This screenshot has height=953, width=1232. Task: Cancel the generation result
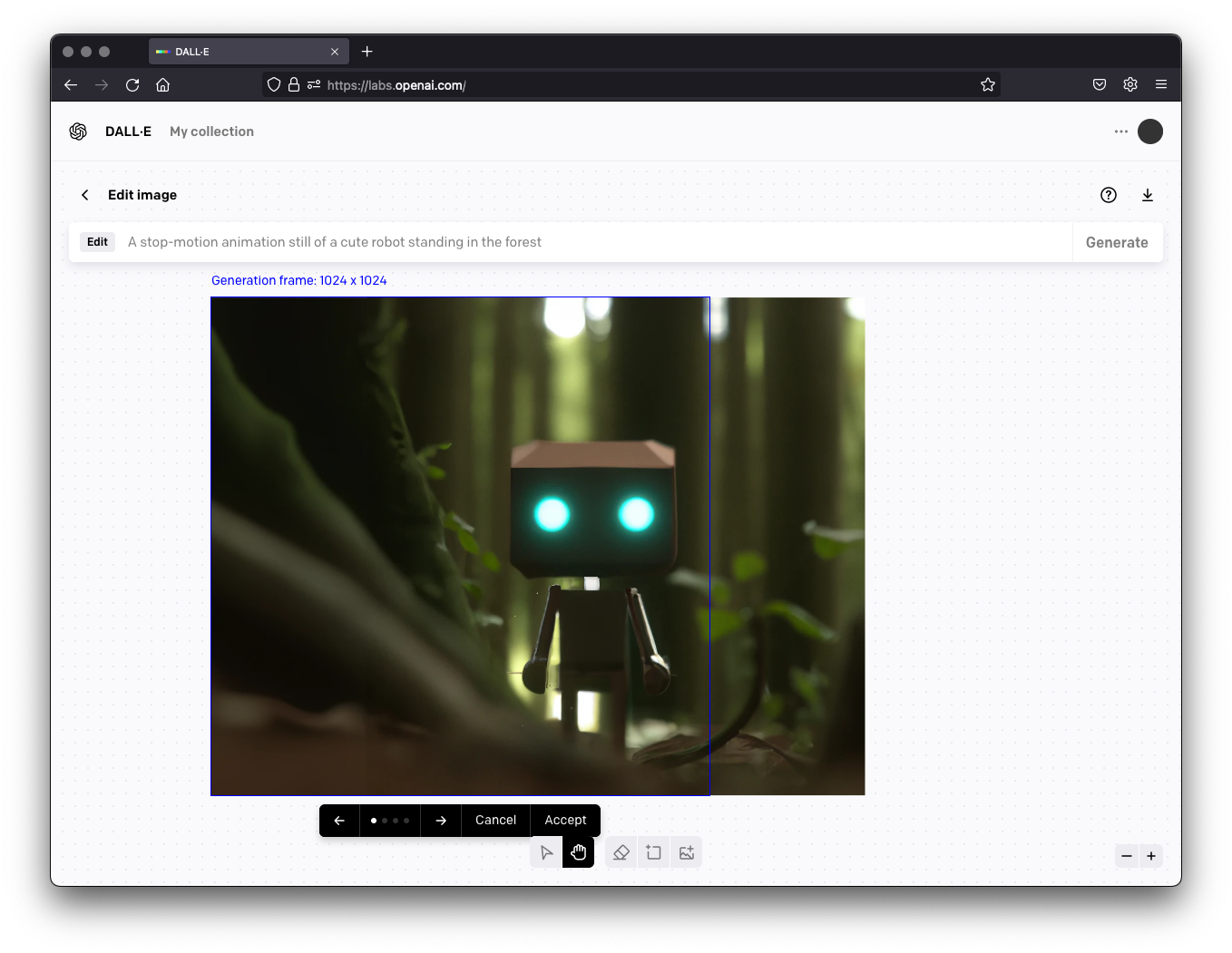coord(495,821)
